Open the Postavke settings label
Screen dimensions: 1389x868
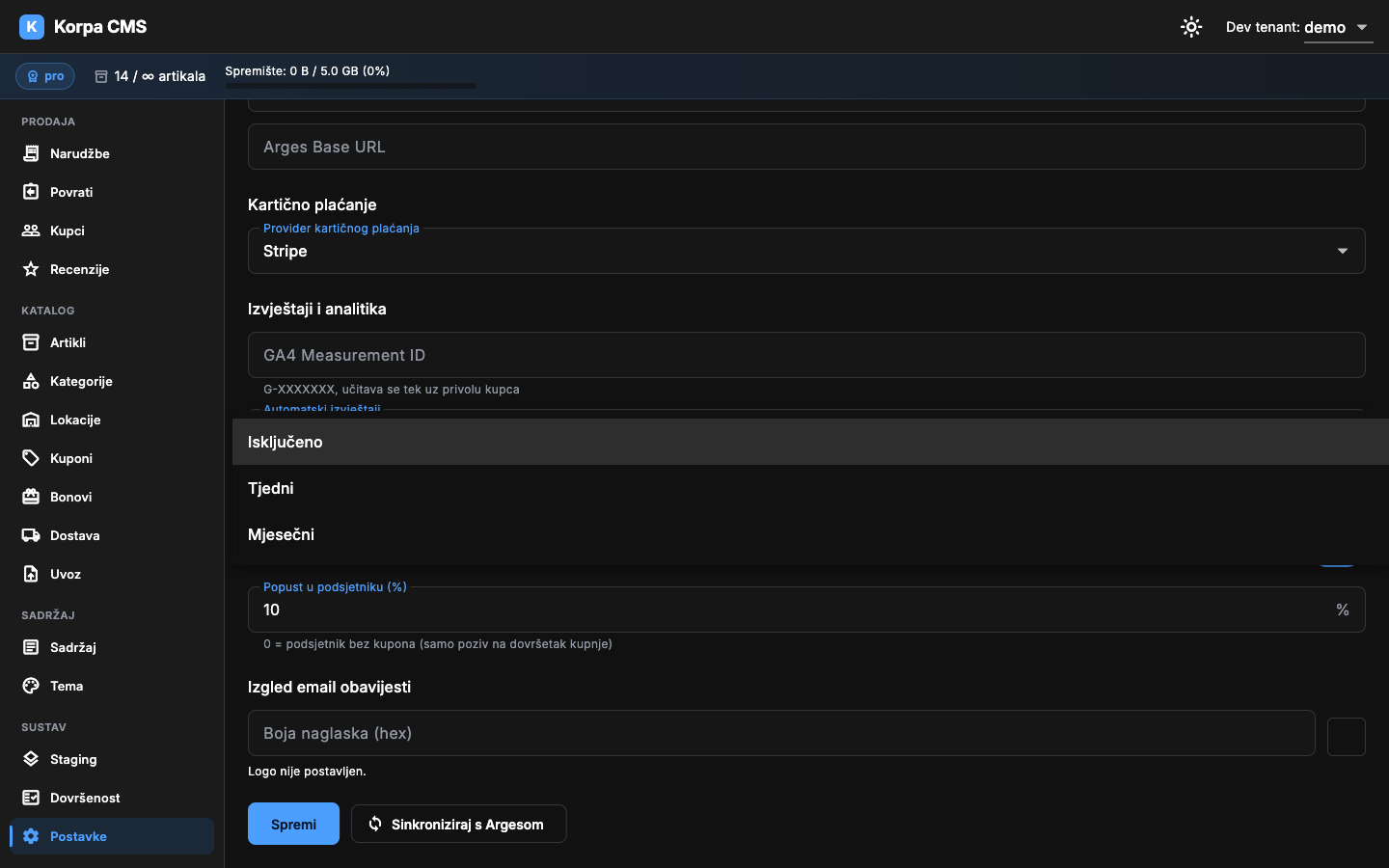coord(78,836)
